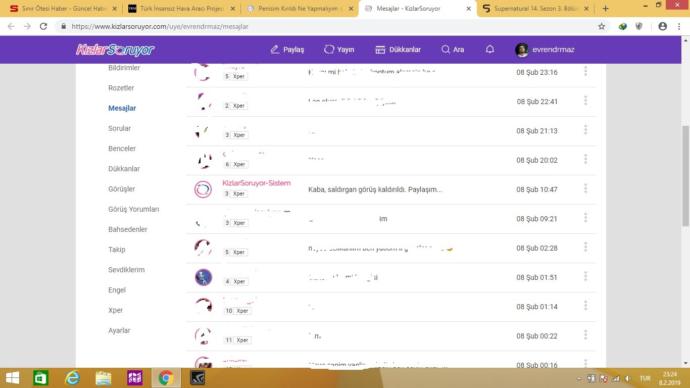Click the 10 Xper badge
The width and height of the screenshot is (690, 388).
[x=238, y=311]
